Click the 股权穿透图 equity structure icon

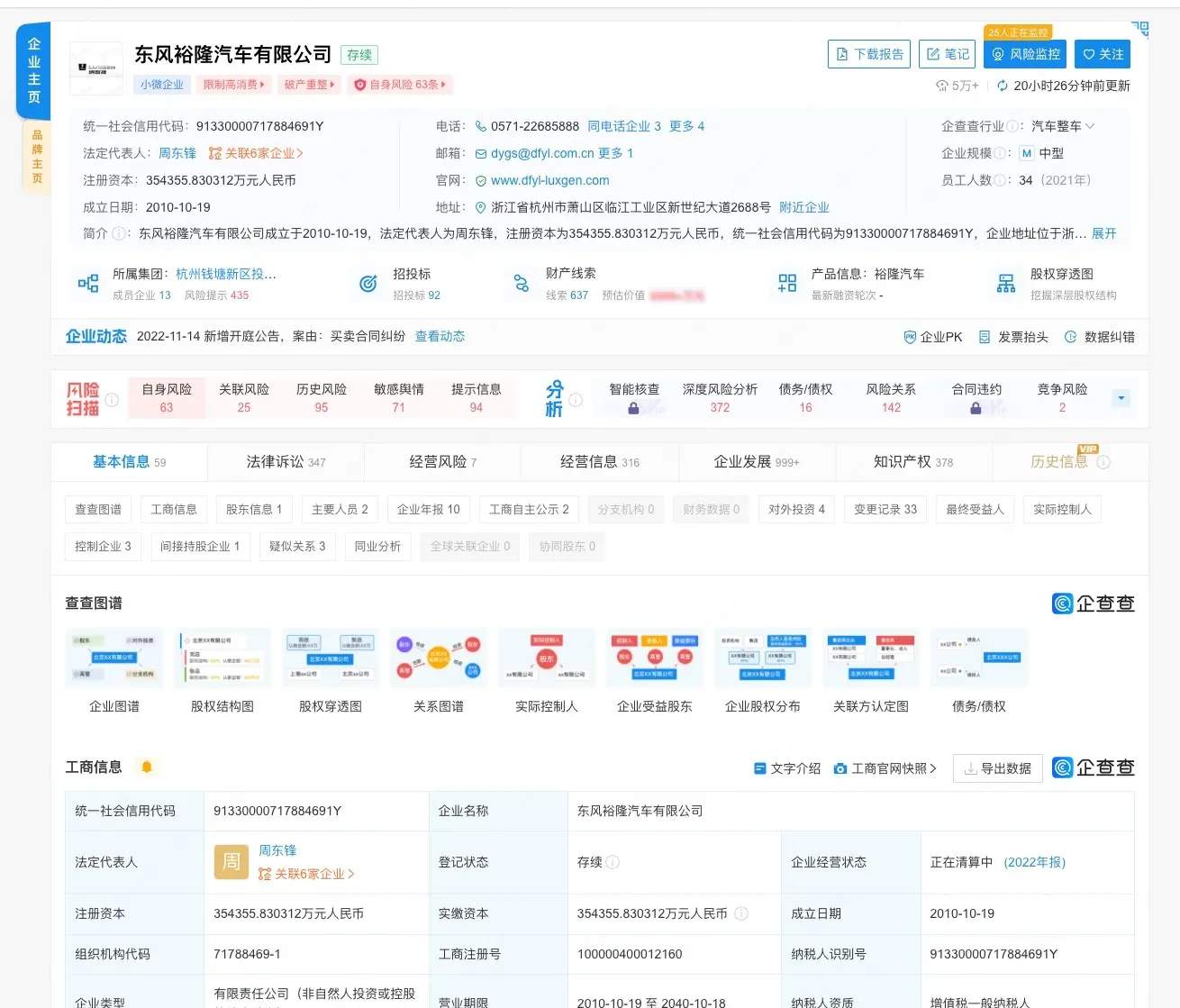[x=1006, y=284]
